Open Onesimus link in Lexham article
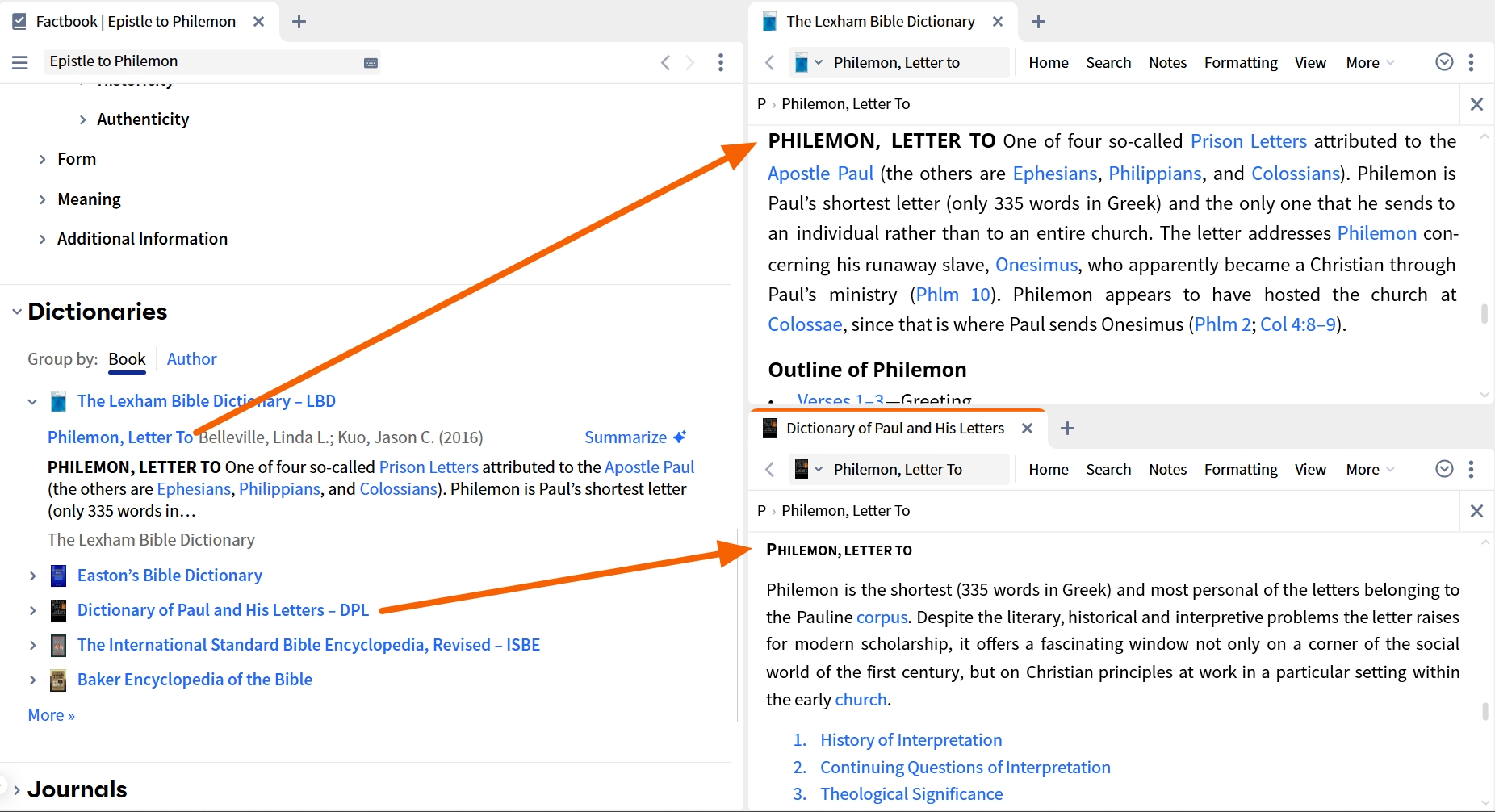1495x812 pixels. click(x=1036, y=265)
